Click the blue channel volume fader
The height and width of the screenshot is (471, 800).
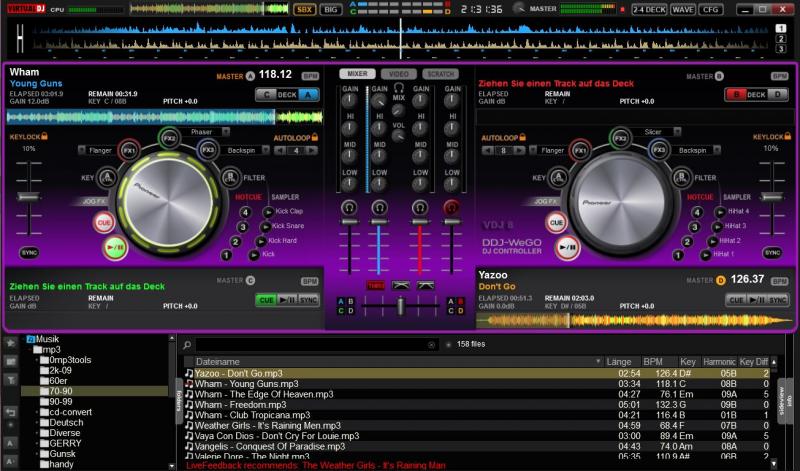[x=379, y=221]
